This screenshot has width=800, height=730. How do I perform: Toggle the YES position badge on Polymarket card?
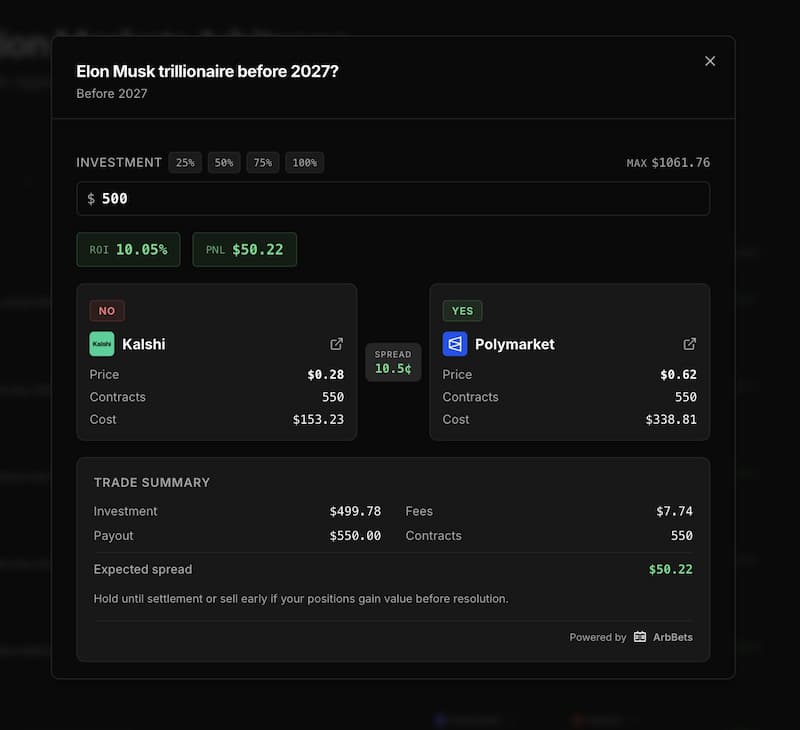point(462,311)
